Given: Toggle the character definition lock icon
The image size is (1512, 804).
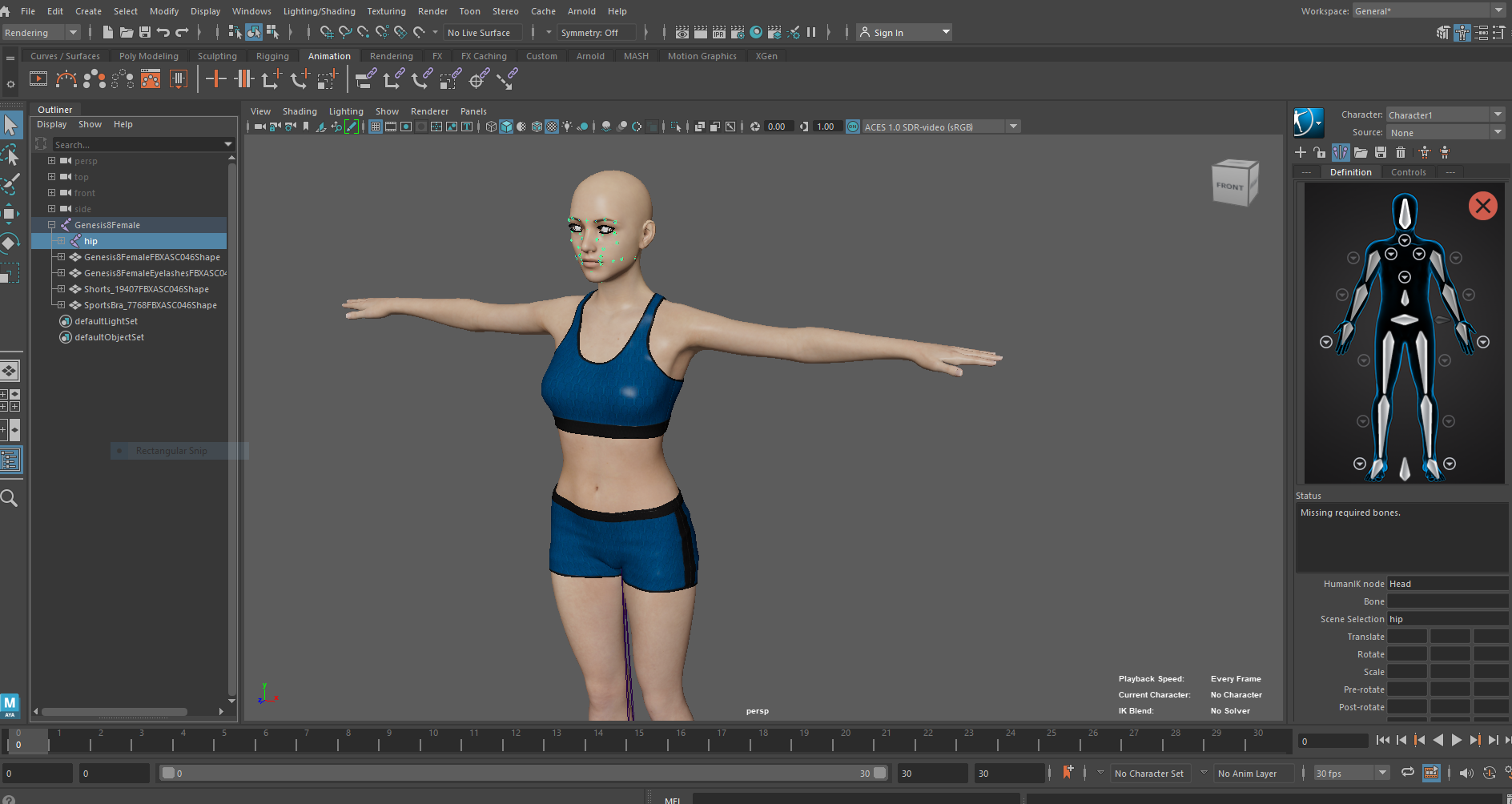Looking at the screenshot, I should coord(1320,152).
